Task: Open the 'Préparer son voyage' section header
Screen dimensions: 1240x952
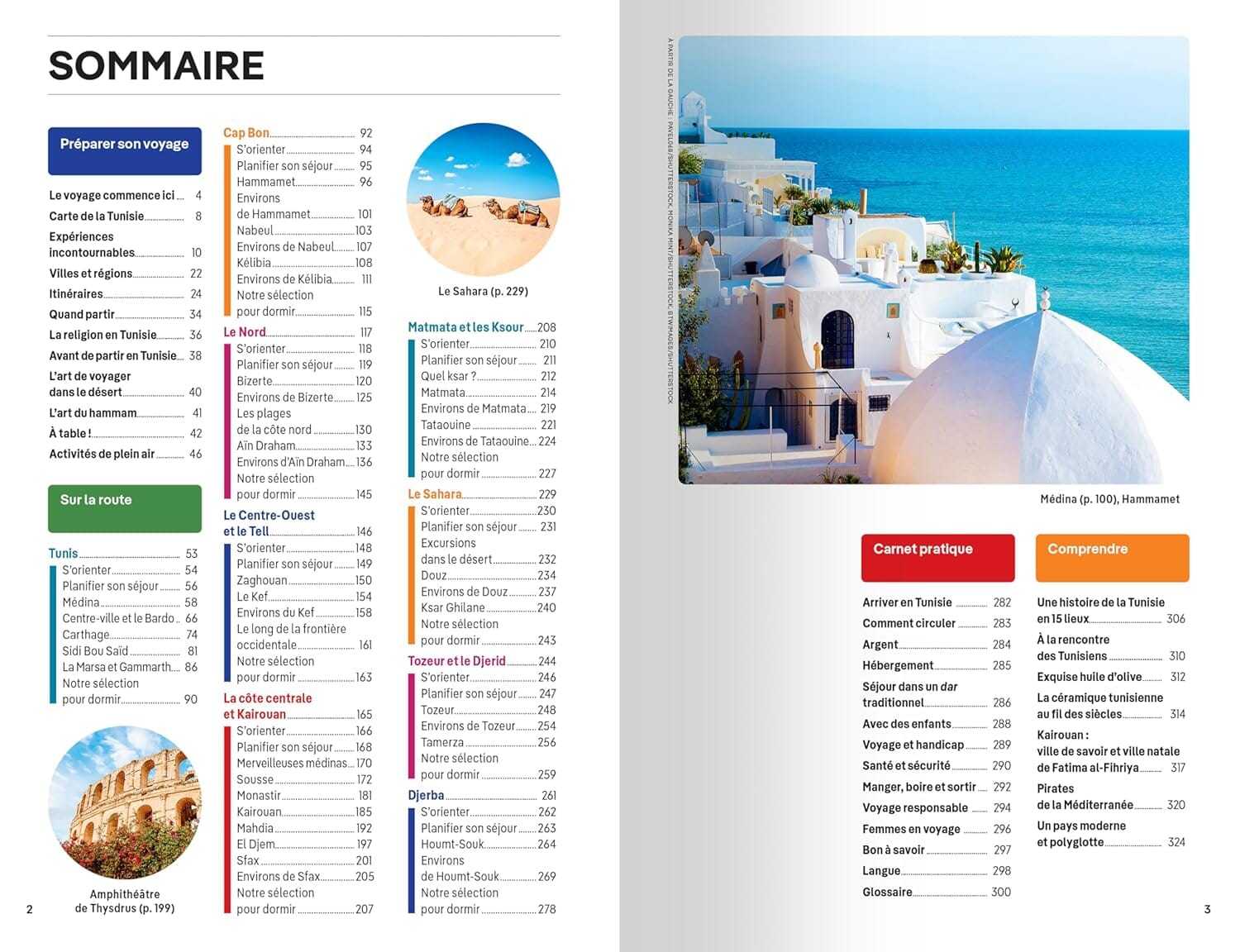Action: (x=124, y=150)
